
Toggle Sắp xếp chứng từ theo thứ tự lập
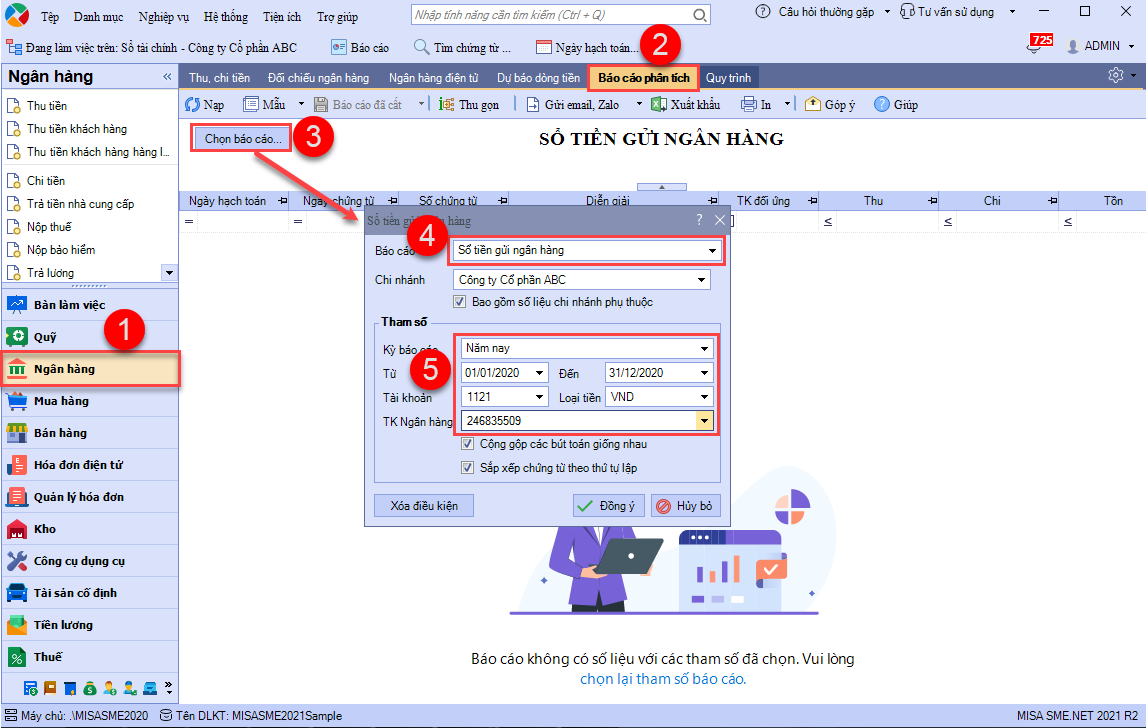[468, 467]
